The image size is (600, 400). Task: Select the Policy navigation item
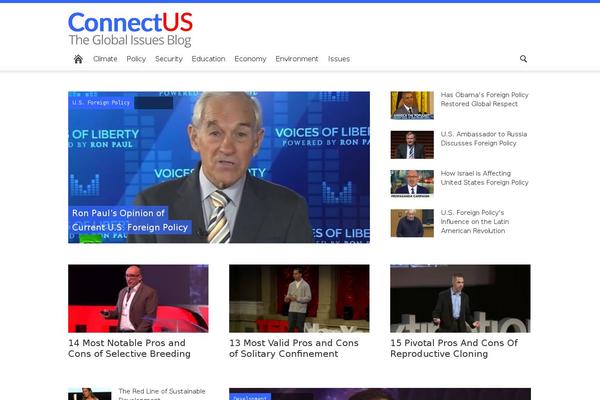(136, 59)
